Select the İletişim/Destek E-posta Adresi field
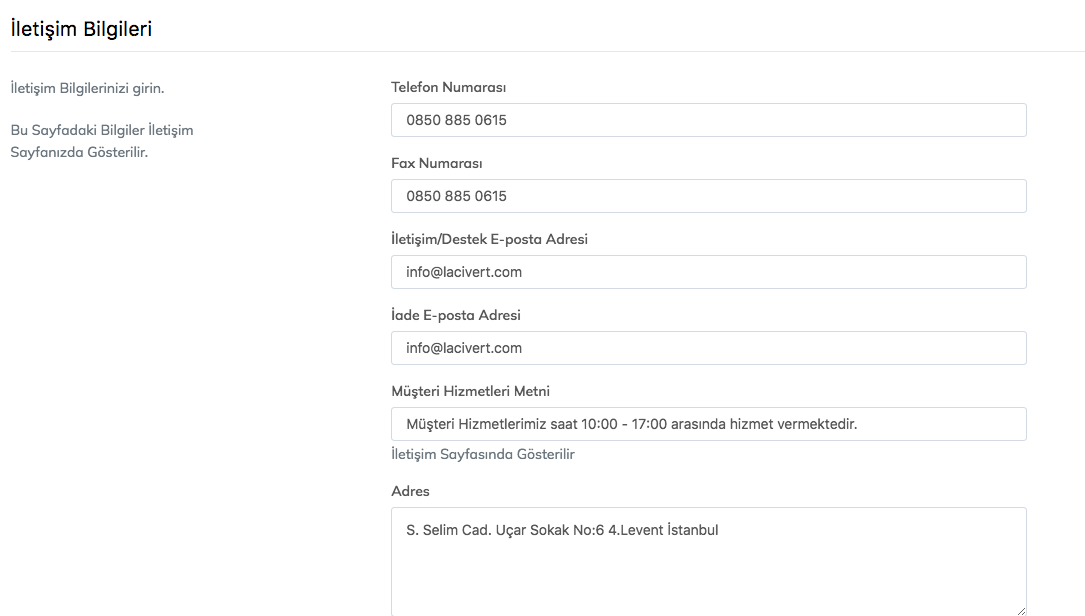 (708, 272)
